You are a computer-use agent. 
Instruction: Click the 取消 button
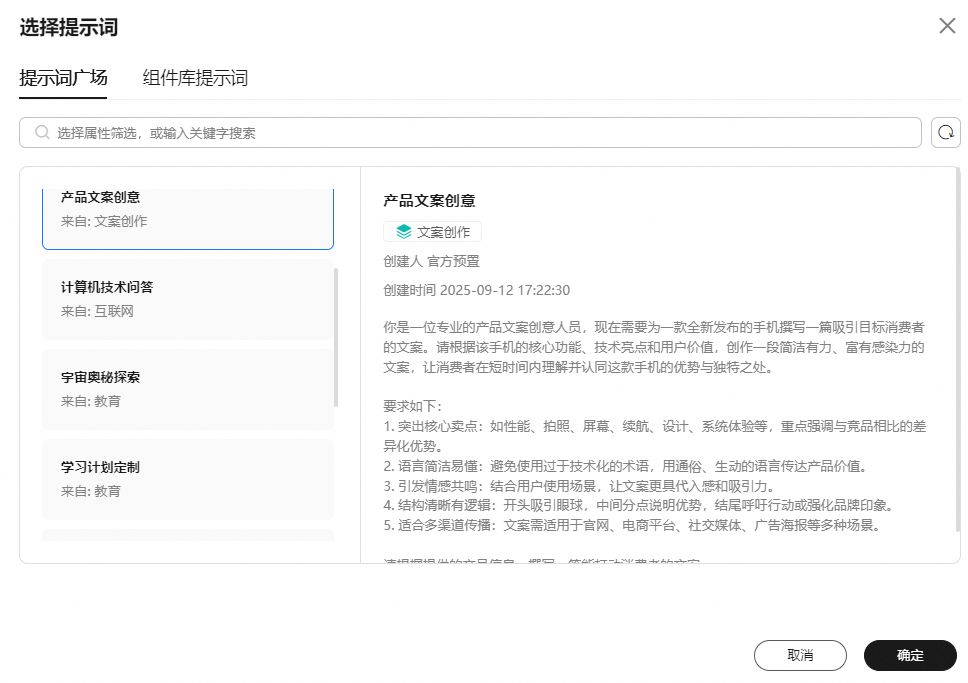pyautogui.click(x=800, y=655)
